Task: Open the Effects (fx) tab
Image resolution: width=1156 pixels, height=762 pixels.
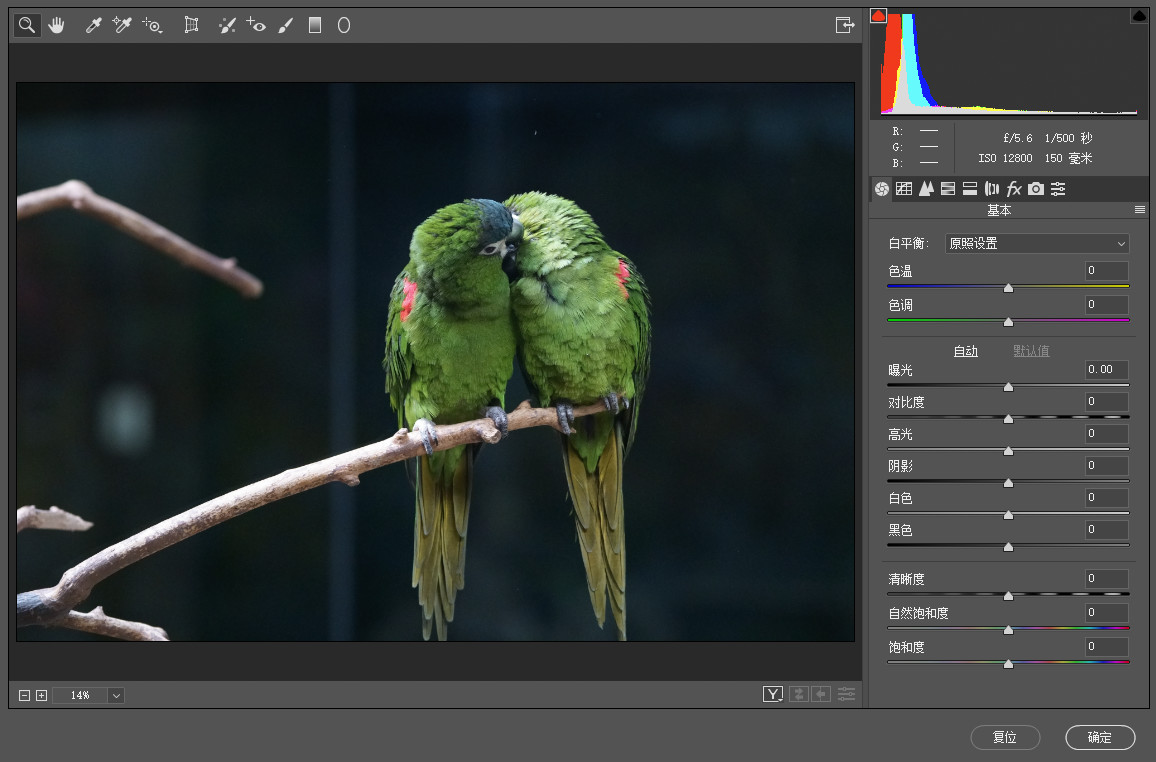Action: coord(1014,189)
